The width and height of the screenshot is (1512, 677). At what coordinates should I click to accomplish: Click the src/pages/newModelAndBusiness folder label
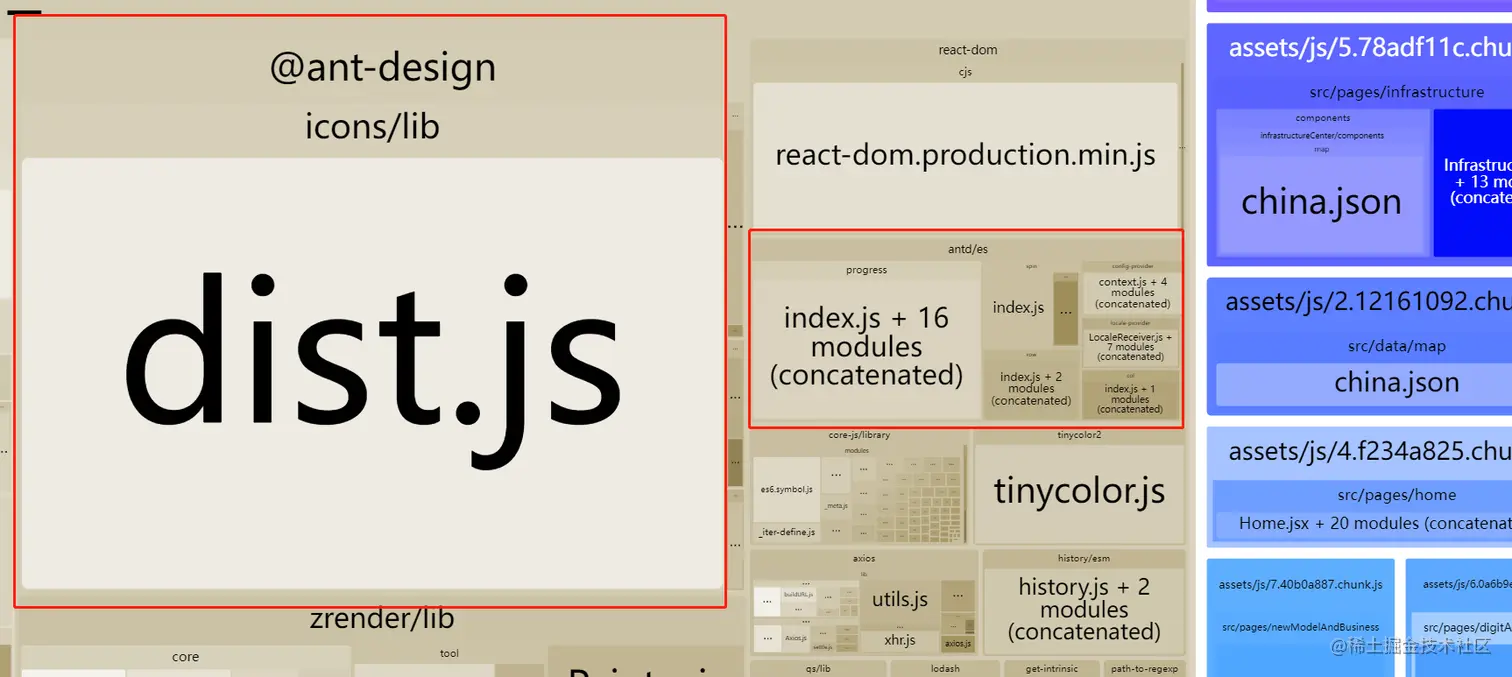1300,628
